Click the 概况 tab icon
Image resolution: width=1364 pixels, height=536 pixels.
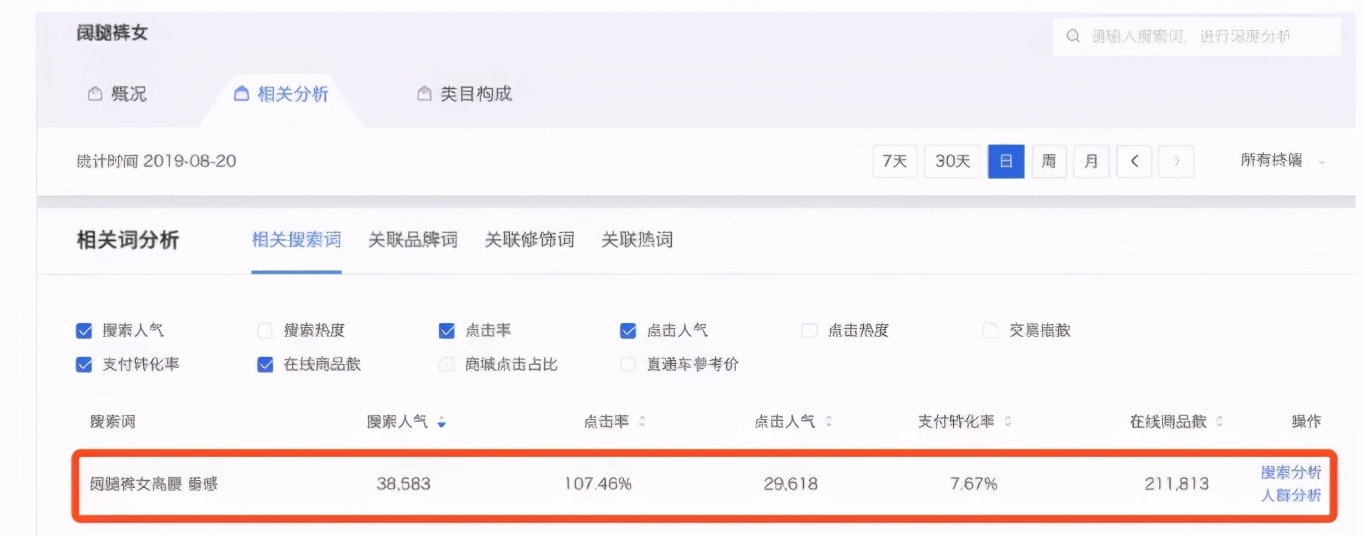[x=95, y=94]
